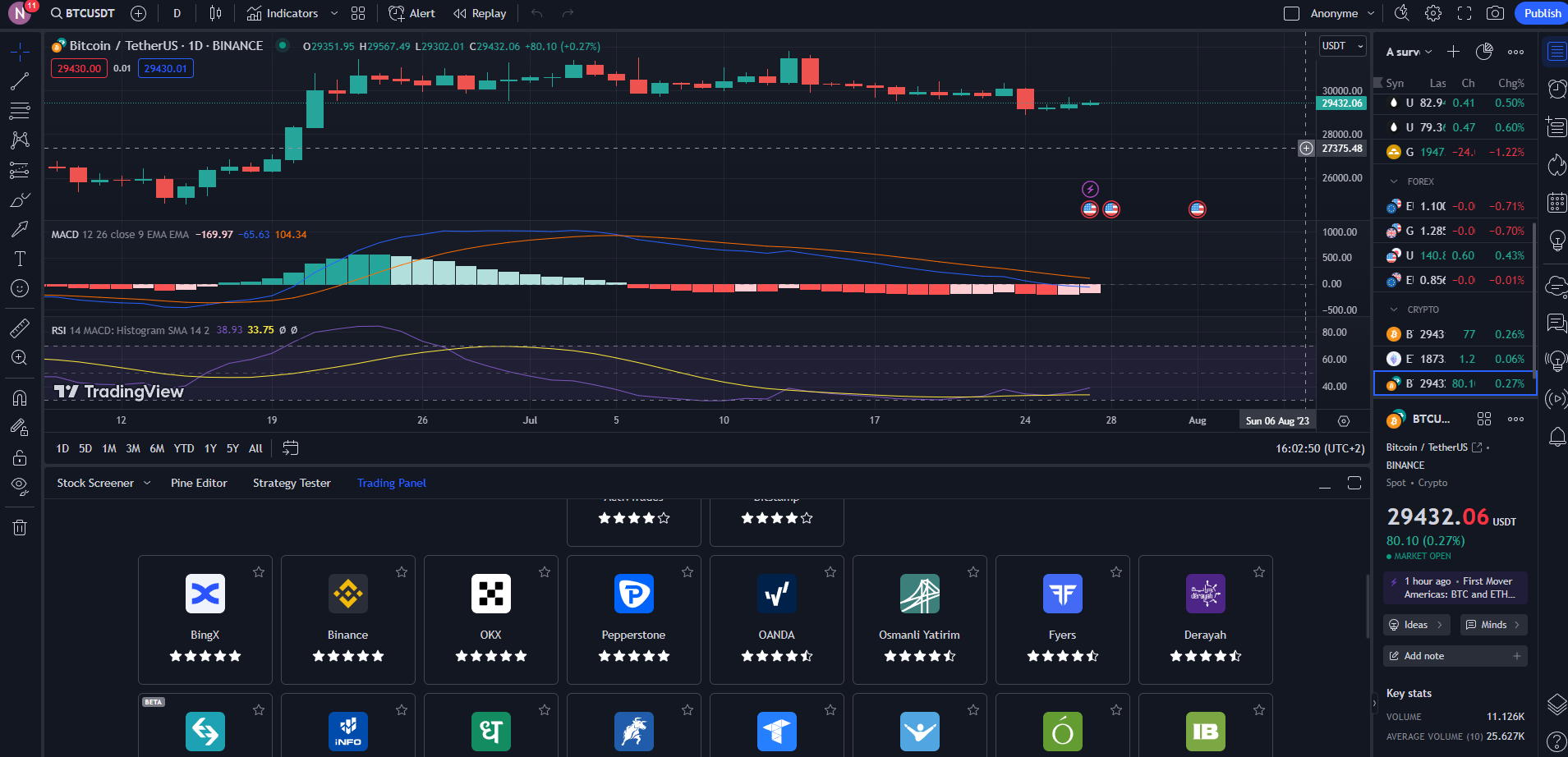The image size is (1568, 757).
Task: Activate the zoom-in magnifier tool
Action: (x=20, y=357)
